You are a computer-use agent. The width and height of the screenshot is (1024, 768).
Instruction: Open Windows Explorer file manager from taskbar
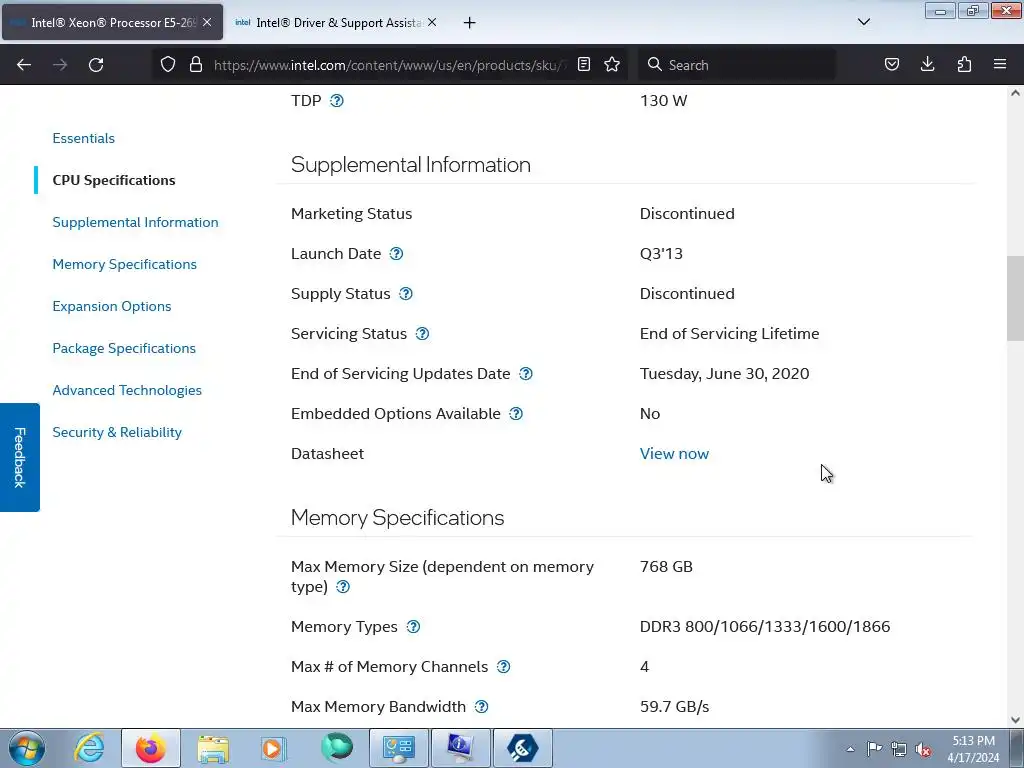213,748
